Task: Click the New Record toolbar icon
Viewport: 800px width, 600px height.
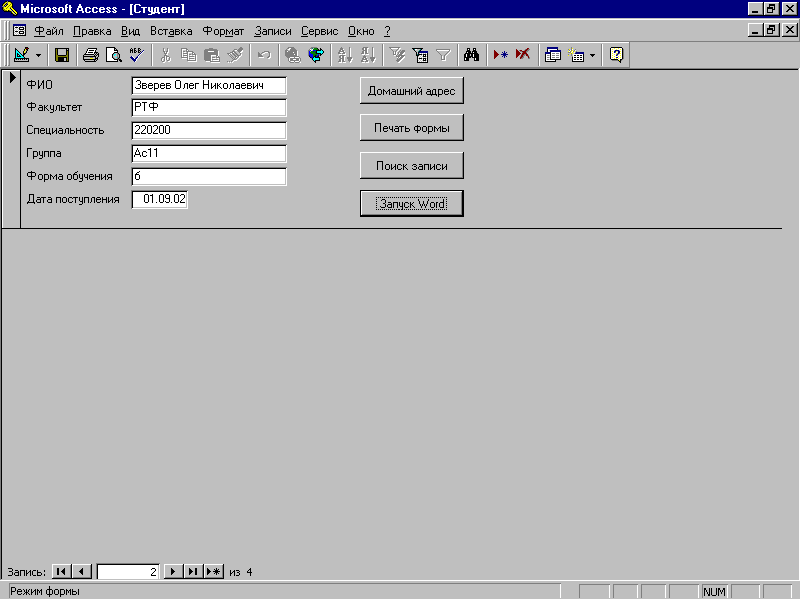Action: coord(501,55)
